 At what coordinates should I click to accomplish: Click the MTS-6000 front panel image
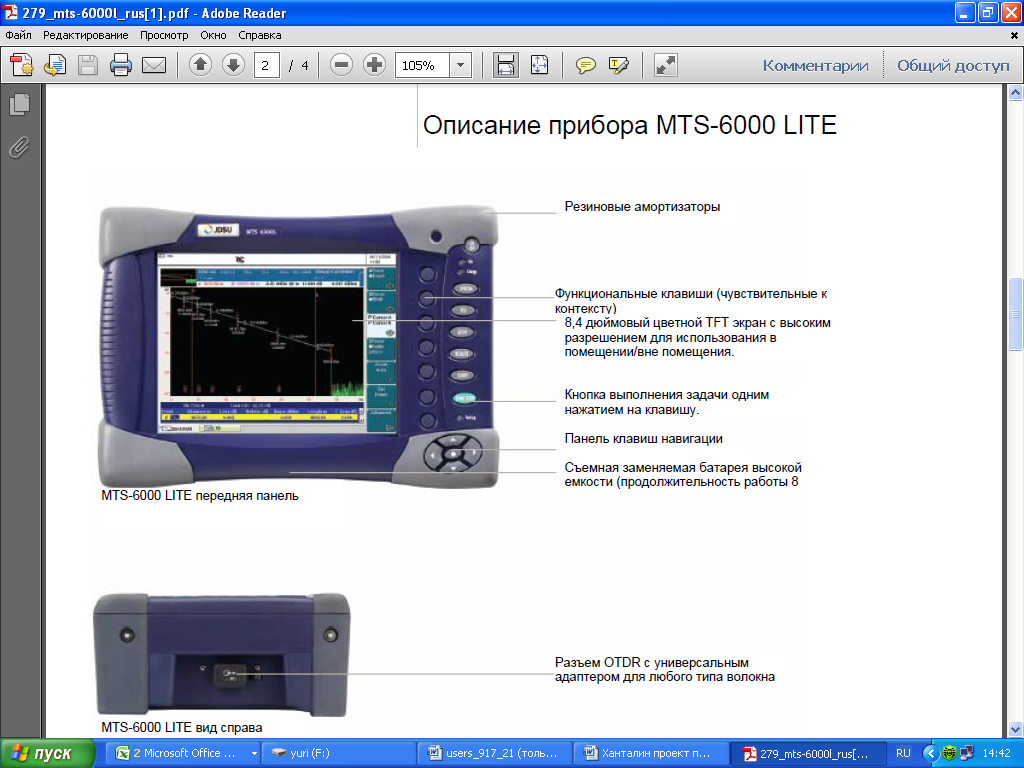298,347
